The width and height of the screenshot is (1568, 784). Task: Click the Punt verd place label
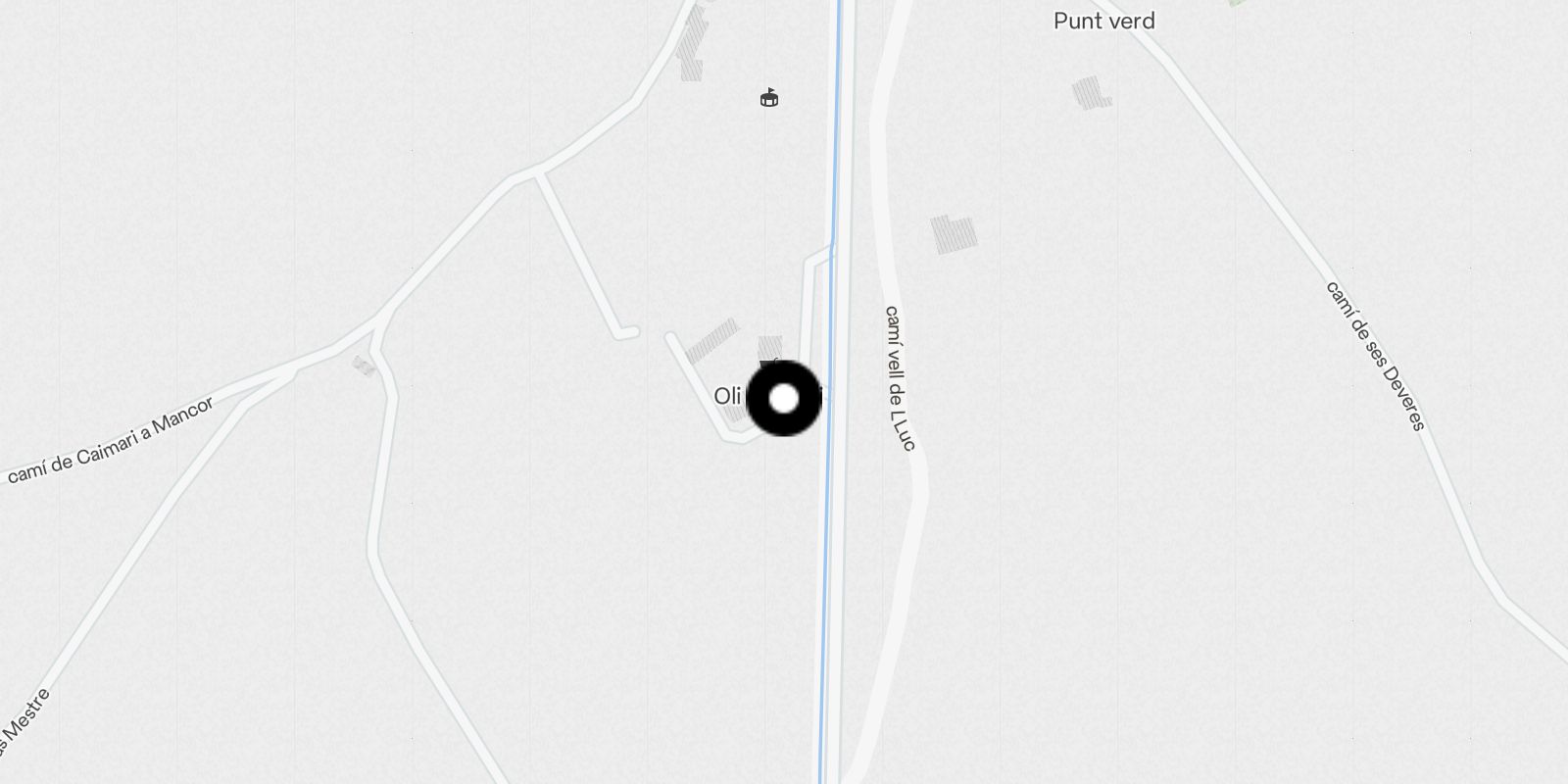[x=1103, y=21]
